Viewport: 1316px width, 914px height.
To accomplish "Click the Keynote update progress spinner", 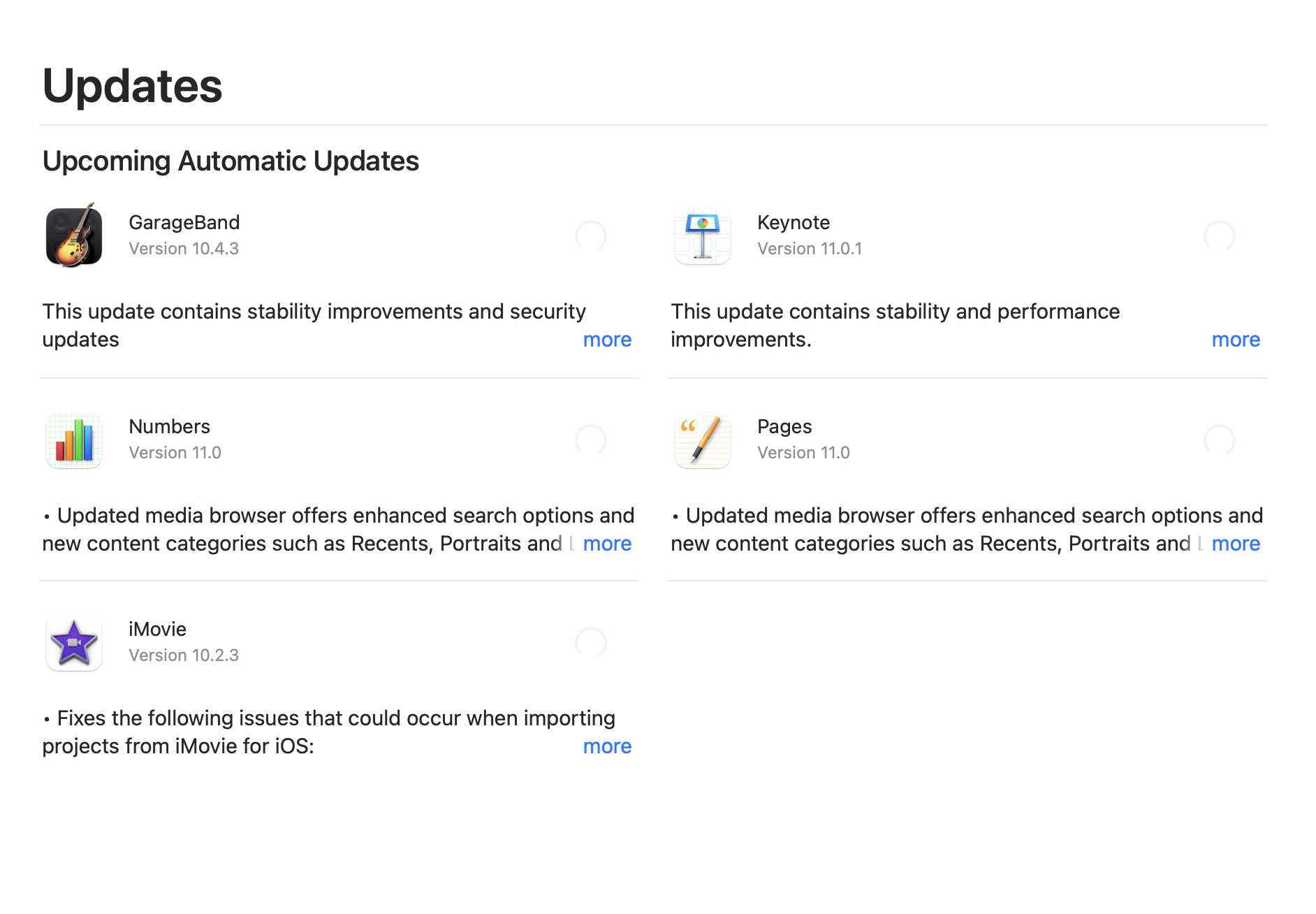I will tap(1220, 236).
